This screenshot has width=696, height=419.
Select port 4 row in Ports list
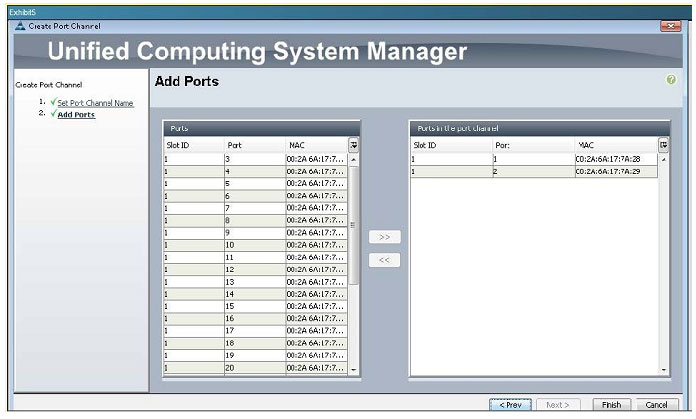[256, 171]
